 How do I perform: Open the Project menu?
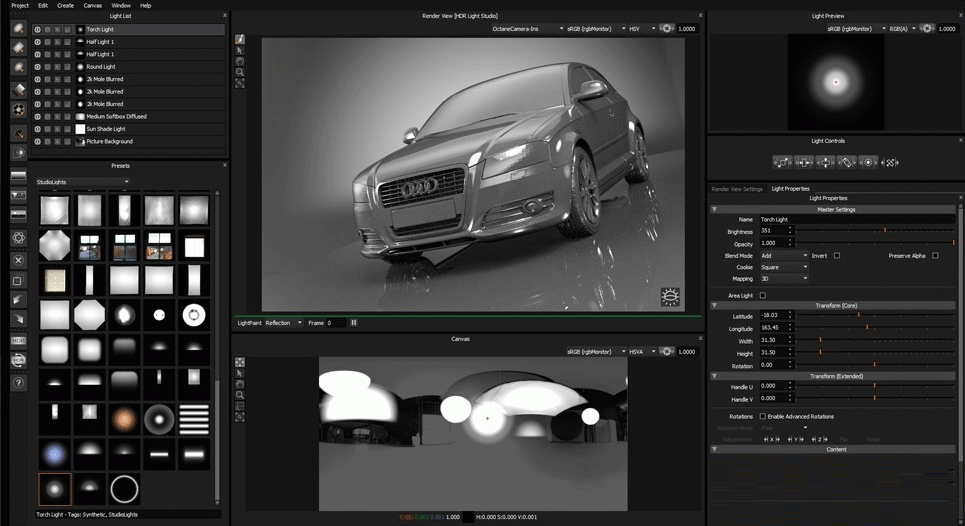tap(20, 6)
